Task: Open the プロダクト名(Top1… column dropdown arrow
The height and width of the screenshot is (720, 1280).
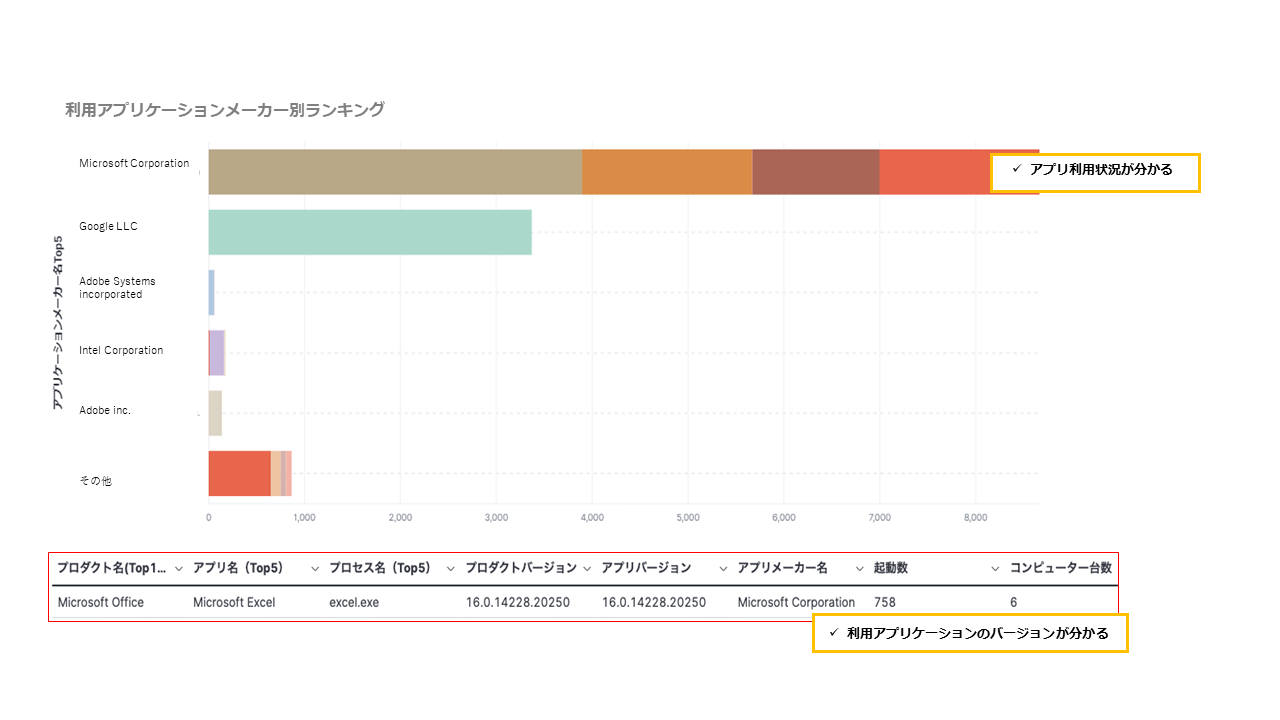Action: [179, 568]
